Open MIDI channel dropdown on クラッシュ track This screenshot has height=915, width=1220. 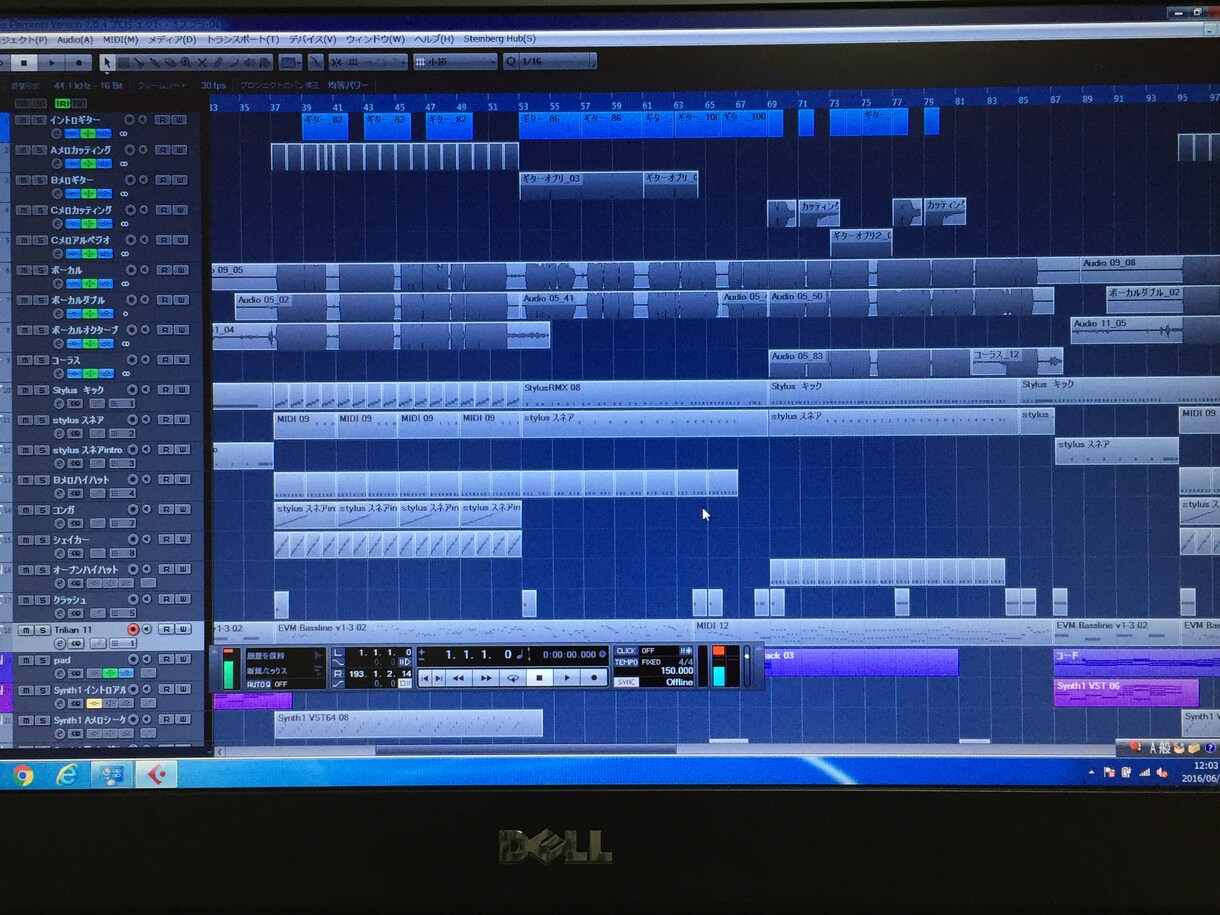point(122,613)
